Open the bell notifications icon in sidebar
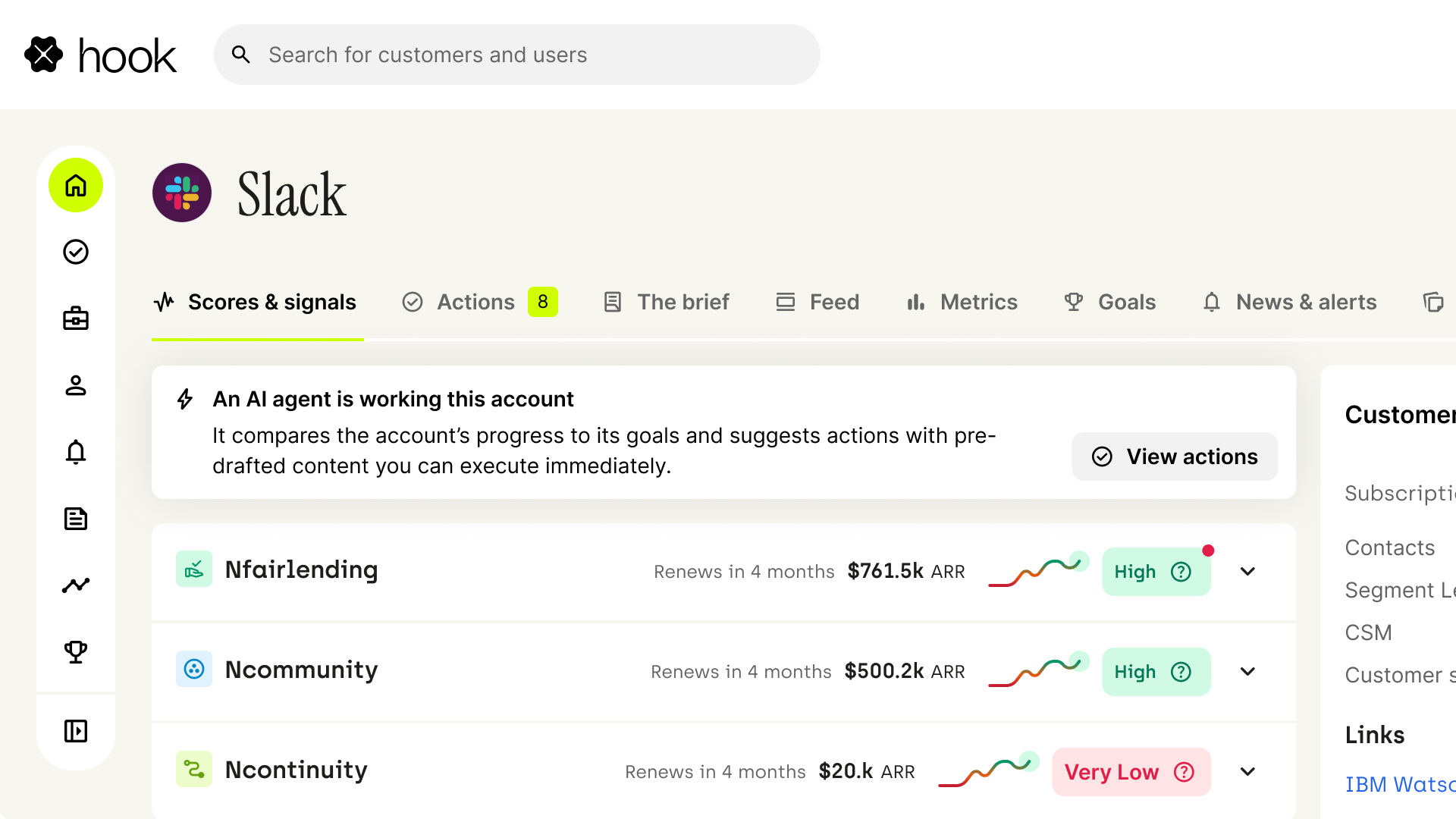The height and width of the screenshot is (819, 1456). [x=76, y=452]
